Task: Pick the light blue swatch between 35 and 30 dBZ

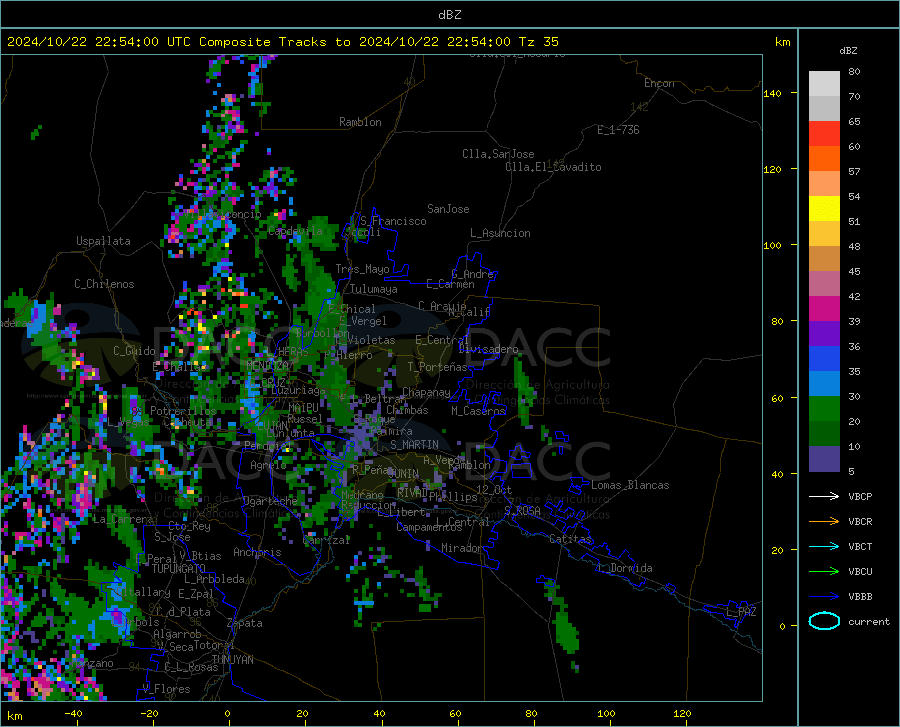Action: click(x=824, y=384)
